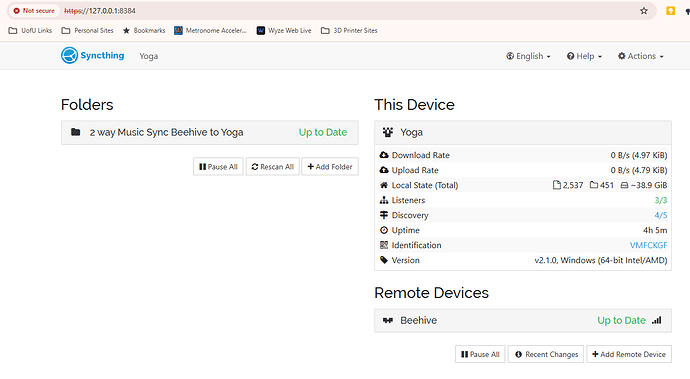Click the yellow extension icon in browser toolbar
This screenshot has width=690, height=379.
670,11
